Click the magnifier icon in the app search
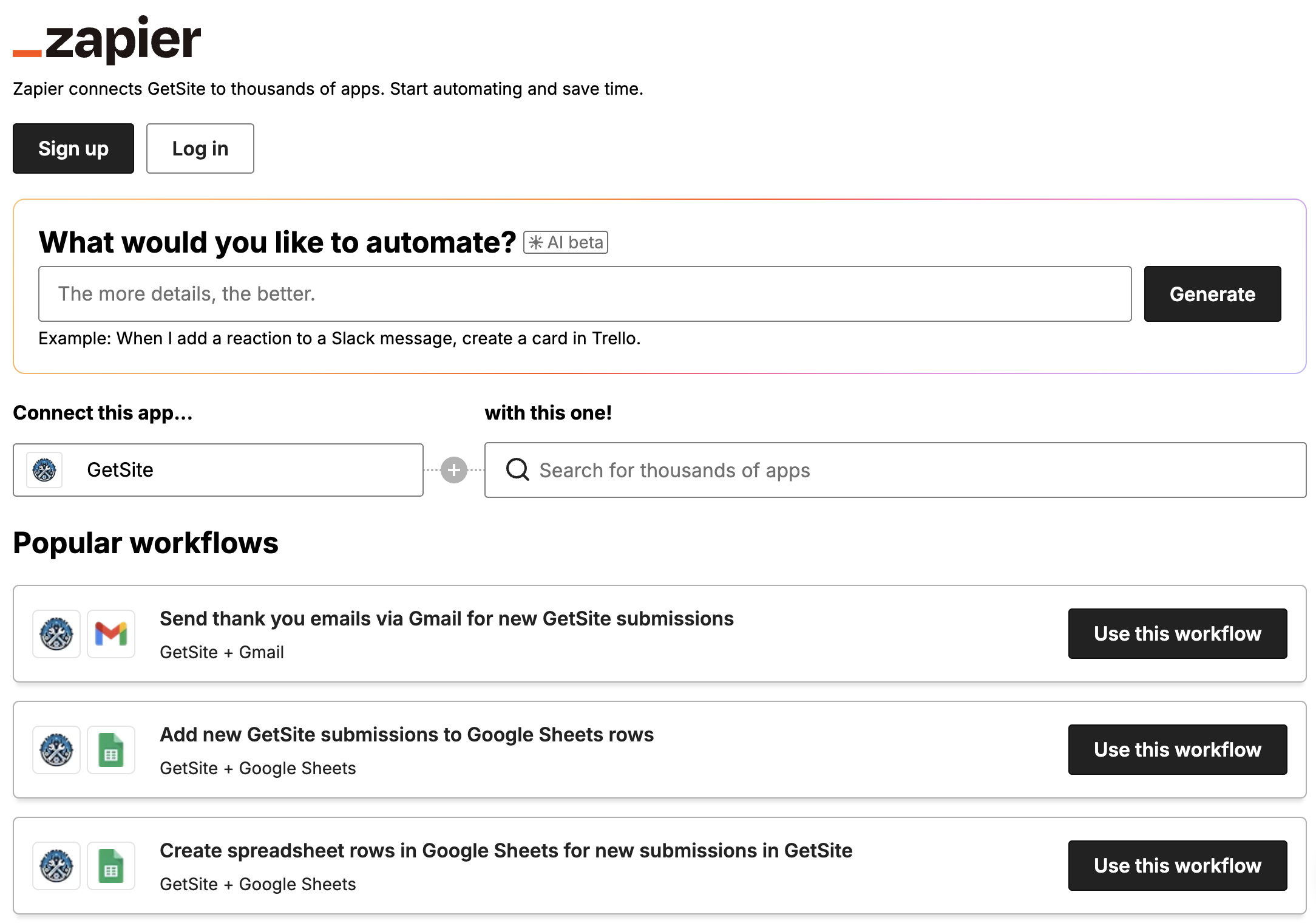Viewport: 1316px width, 923px height. tap(517, 469)
